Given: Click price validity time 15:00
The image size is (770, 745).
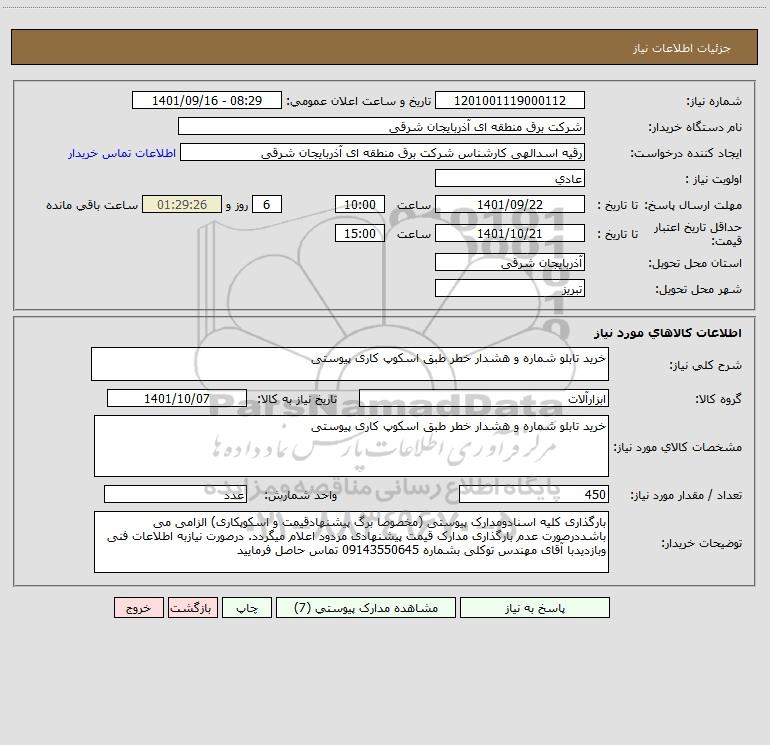Looking at the screenshot, I should 359,234.
